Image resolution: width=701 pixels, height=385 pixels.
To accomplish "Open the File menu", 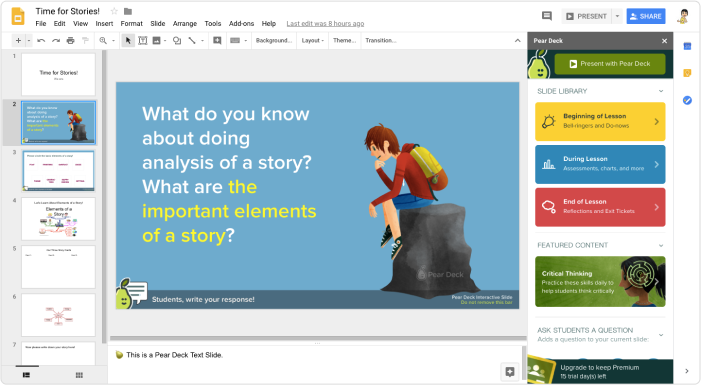I will (x=41, y=24).
